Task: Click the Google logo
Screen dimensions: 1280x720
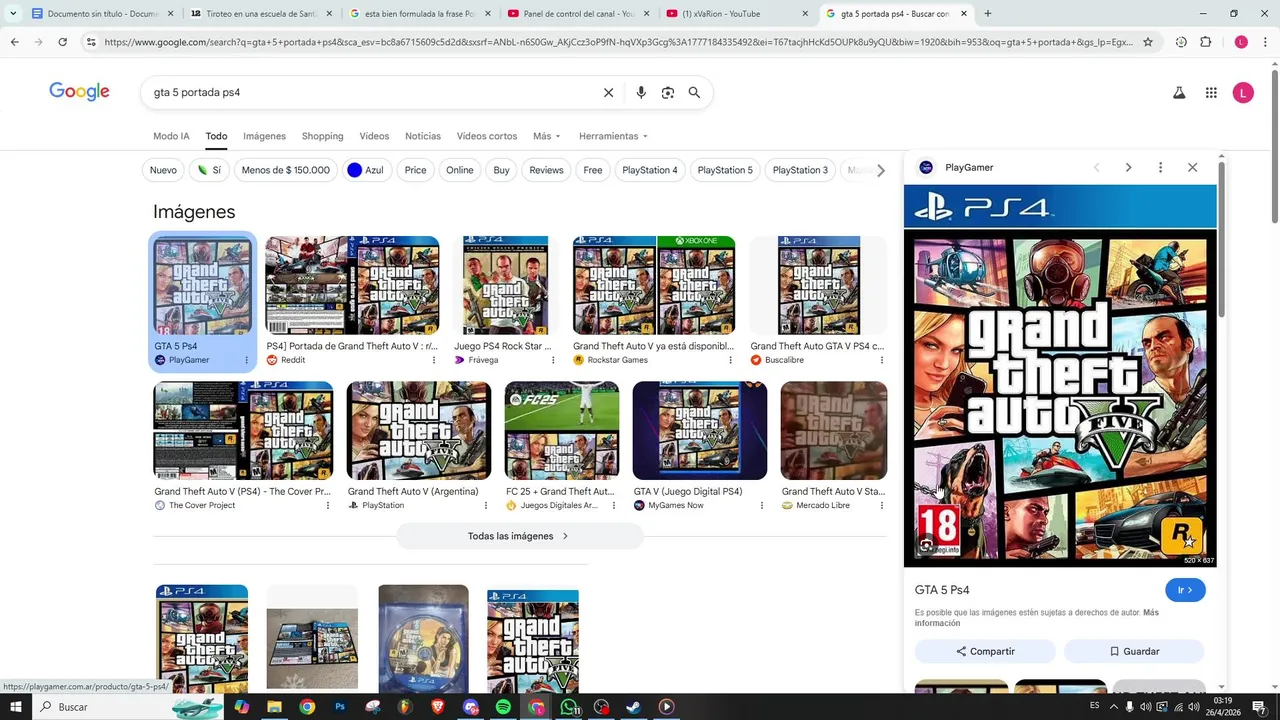Action: click(x=79, y=92)
